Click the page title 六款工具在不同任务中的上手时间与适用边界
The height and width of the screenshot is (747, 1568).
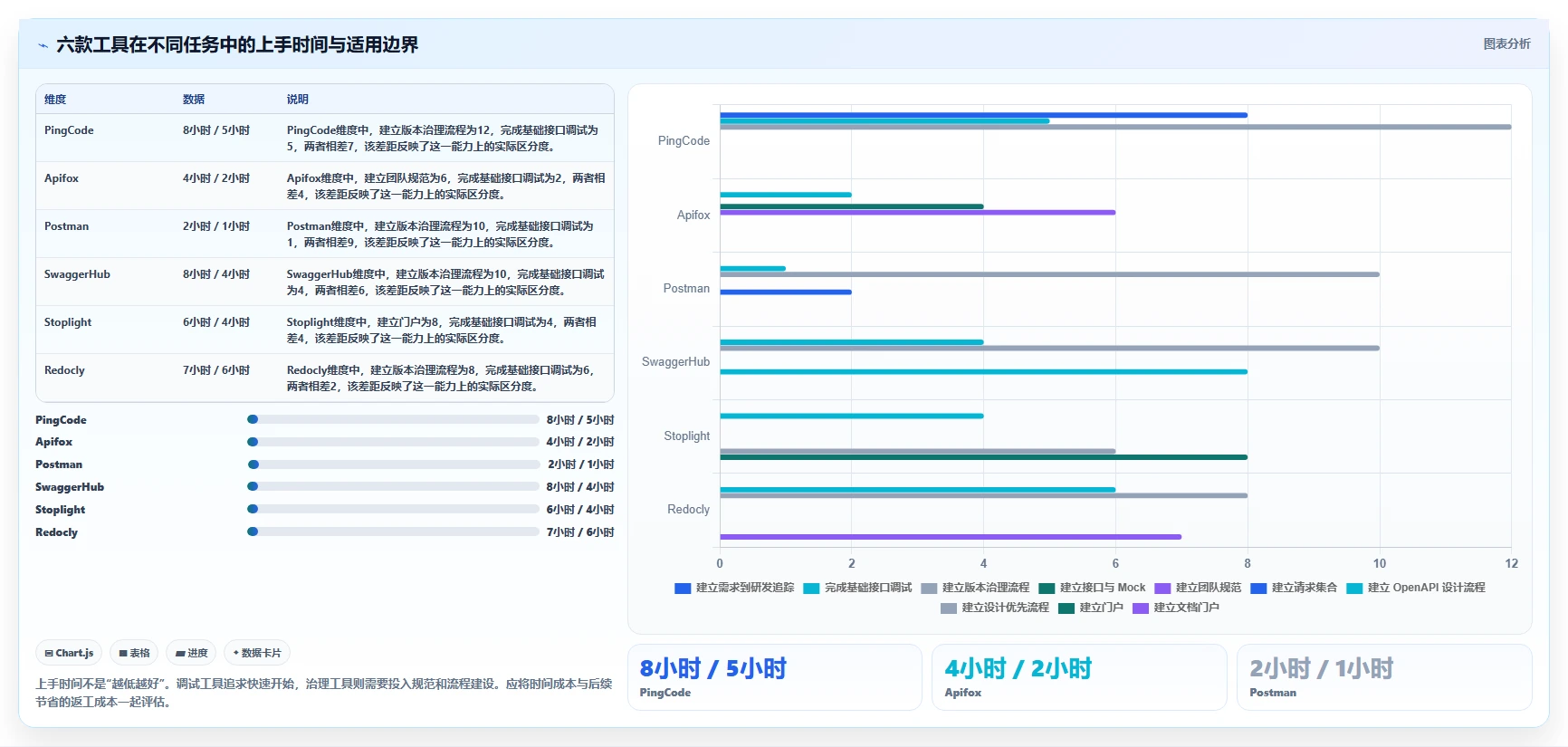tap(237, 45)
